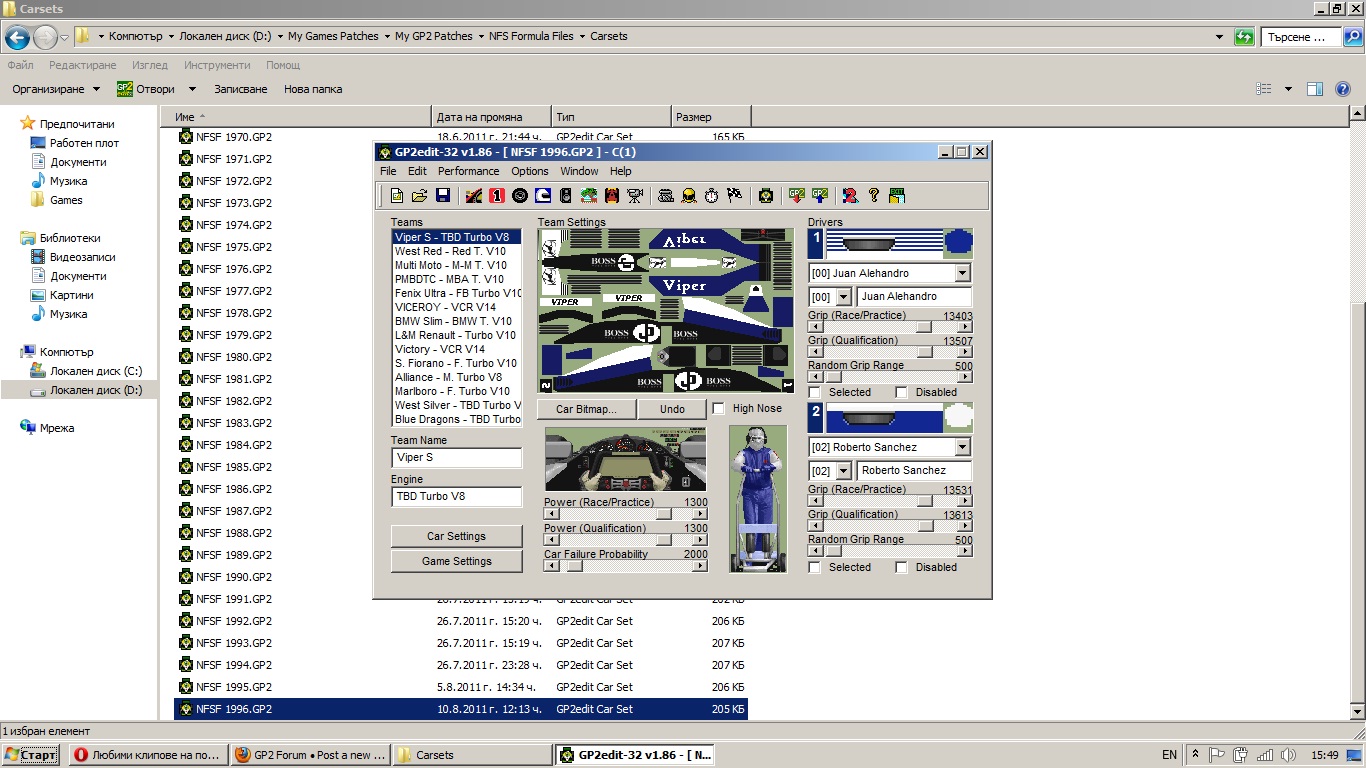Open the Options menu
Screen dimensions: 1366x768
[530, 171]
